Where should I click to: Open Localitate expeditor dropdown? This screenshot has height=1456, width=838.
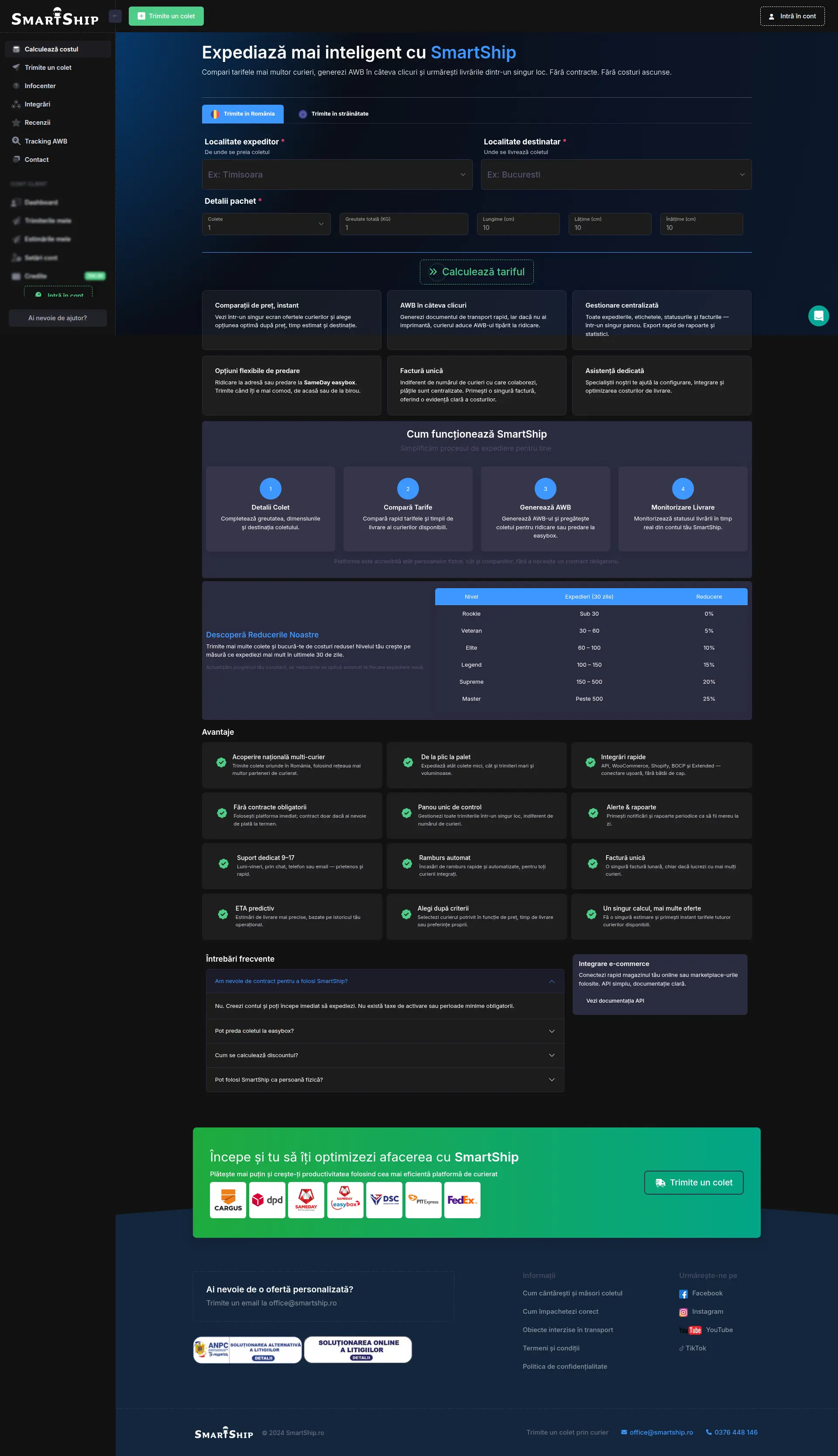(337, 174)
